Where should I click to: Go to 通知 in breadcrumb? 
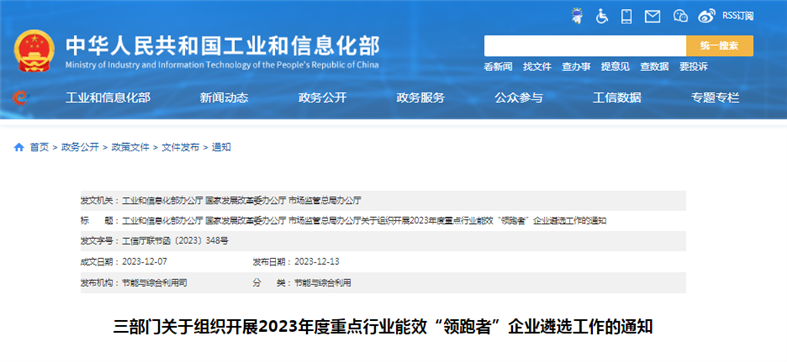[221, 147]
